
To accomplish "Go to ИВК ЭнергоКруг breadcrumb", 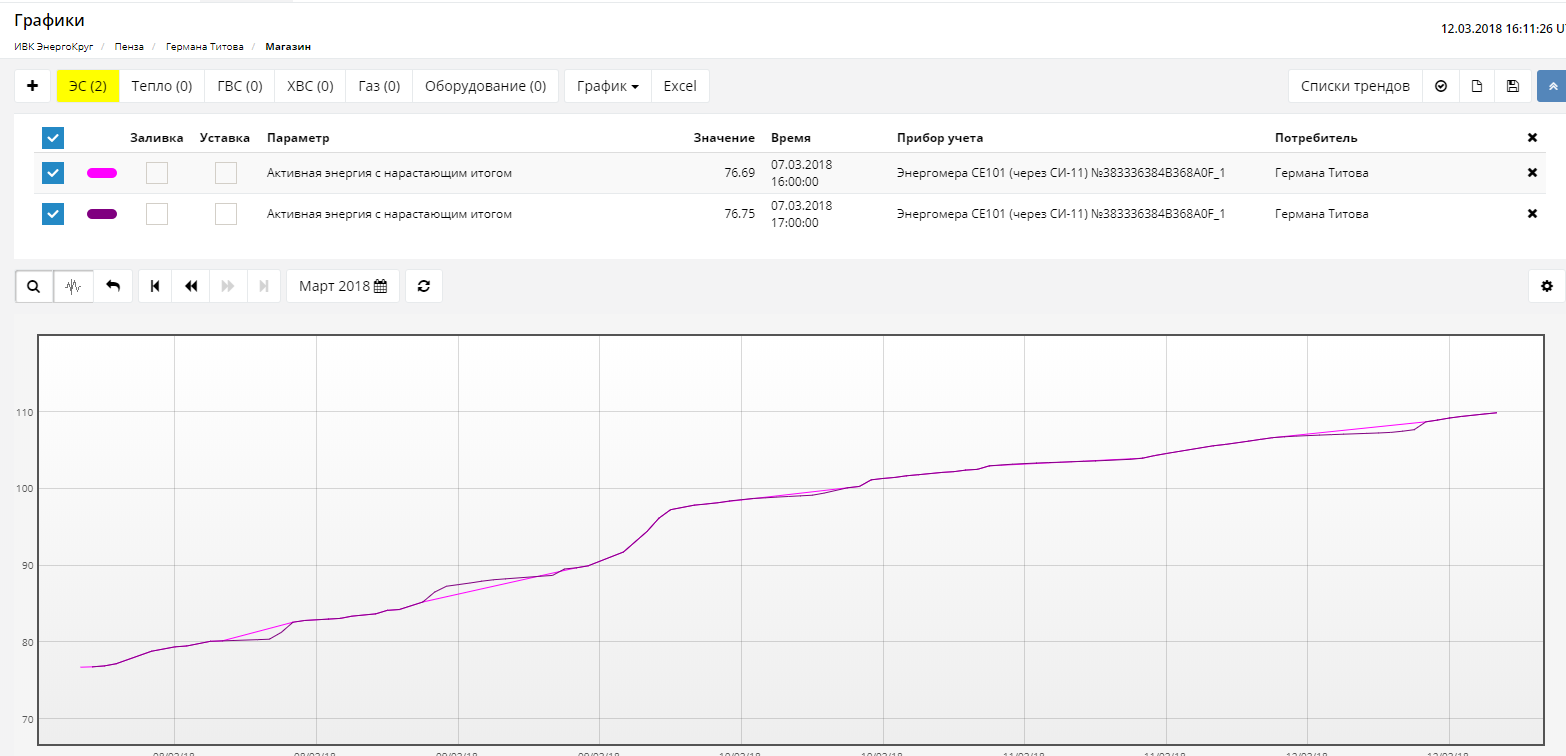I will [x=54, y=47].
